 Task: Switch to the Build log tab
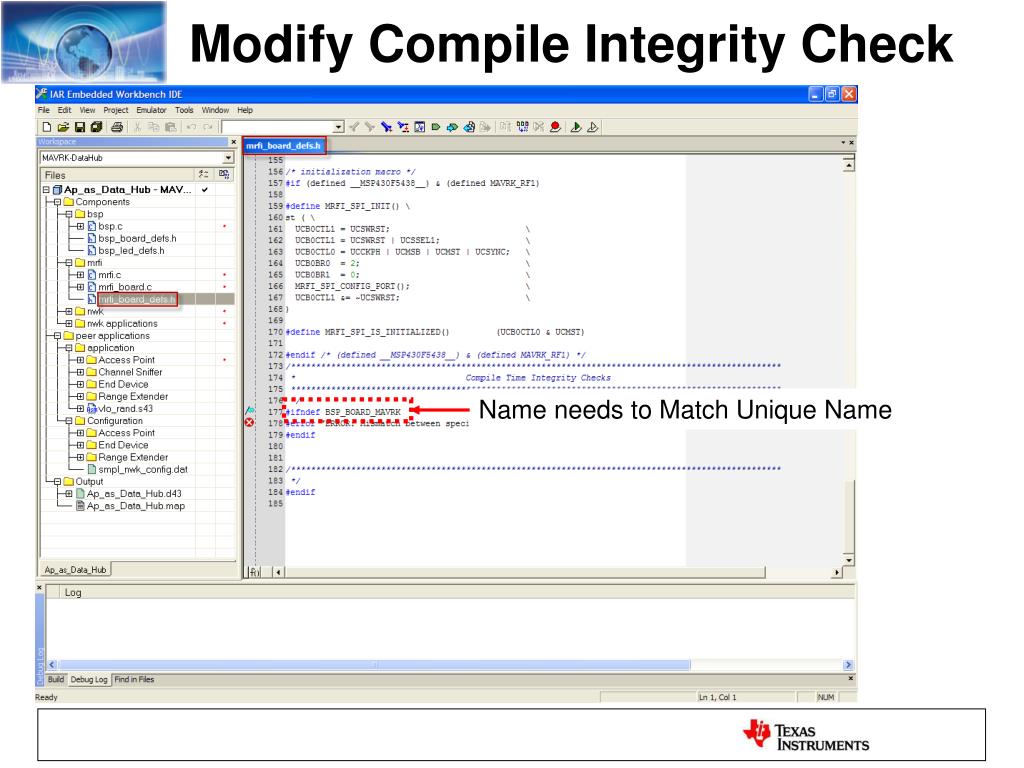coord(56,680)
